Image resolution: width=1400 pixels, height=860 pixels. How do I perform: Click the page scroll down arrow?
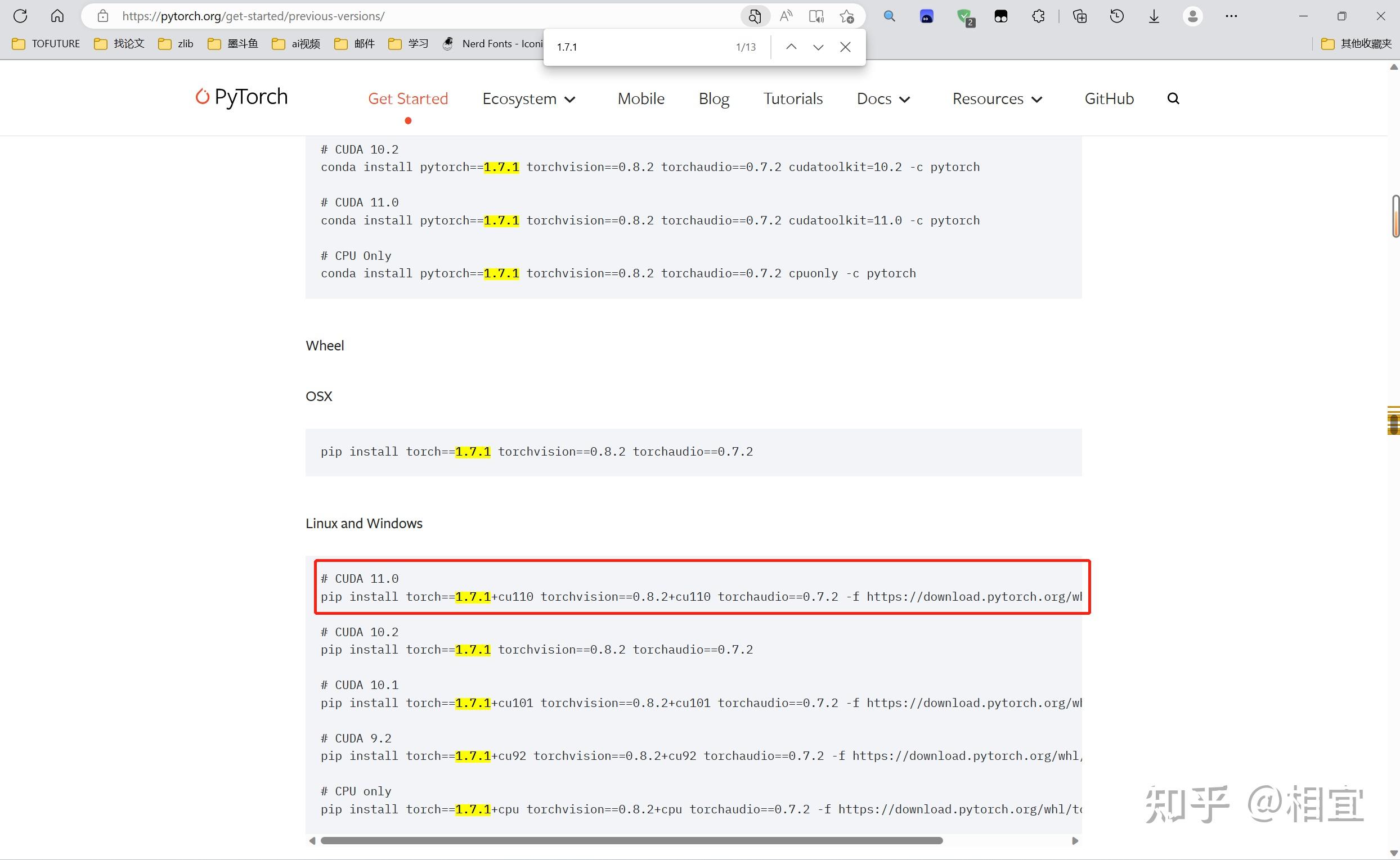click(1394, 853)
